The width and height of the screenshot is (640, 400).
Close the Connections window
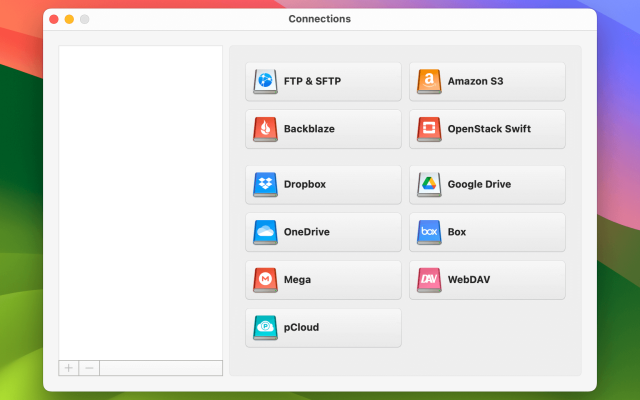[54, 19]
